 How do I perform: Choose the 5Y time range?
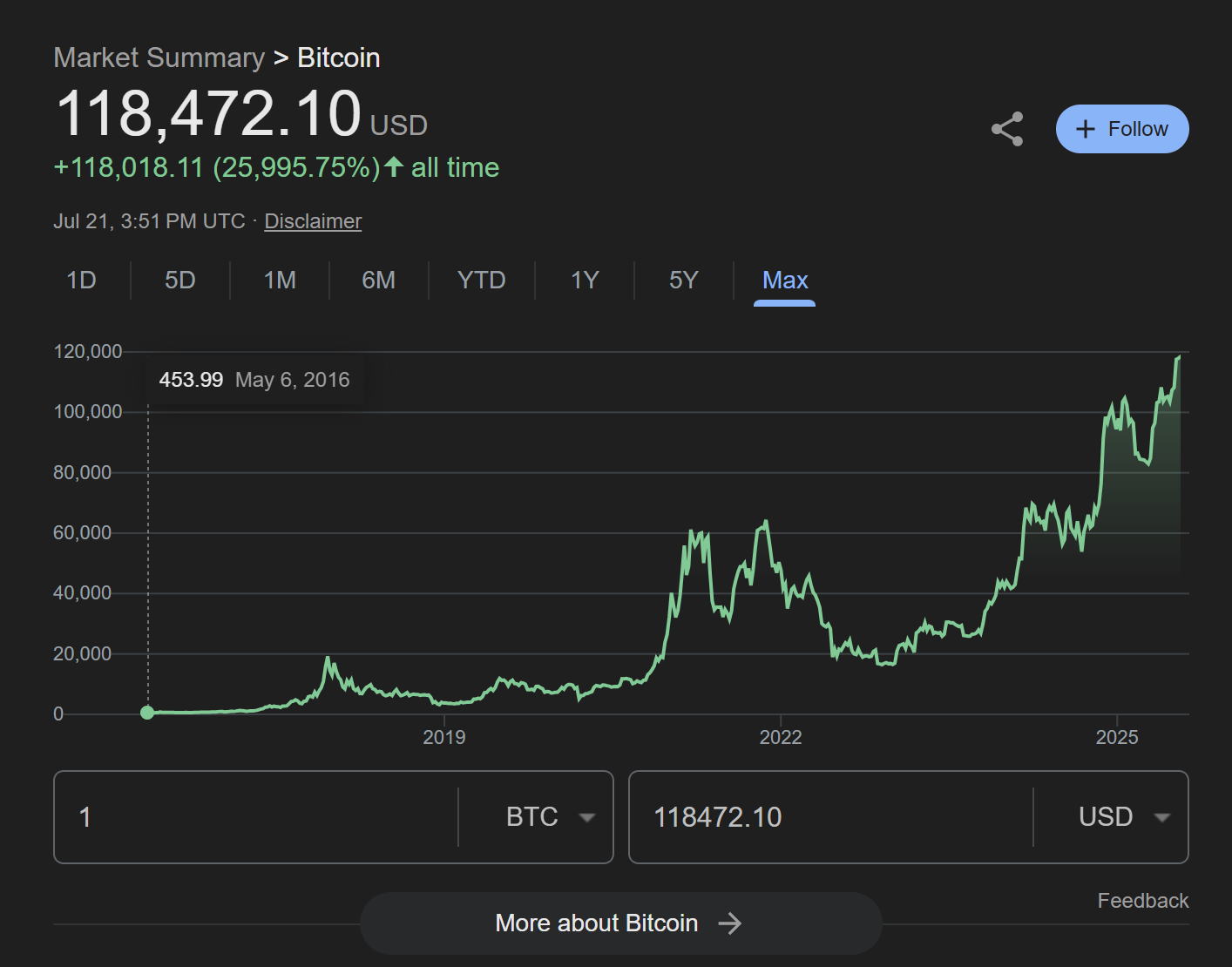coord(684,280)
